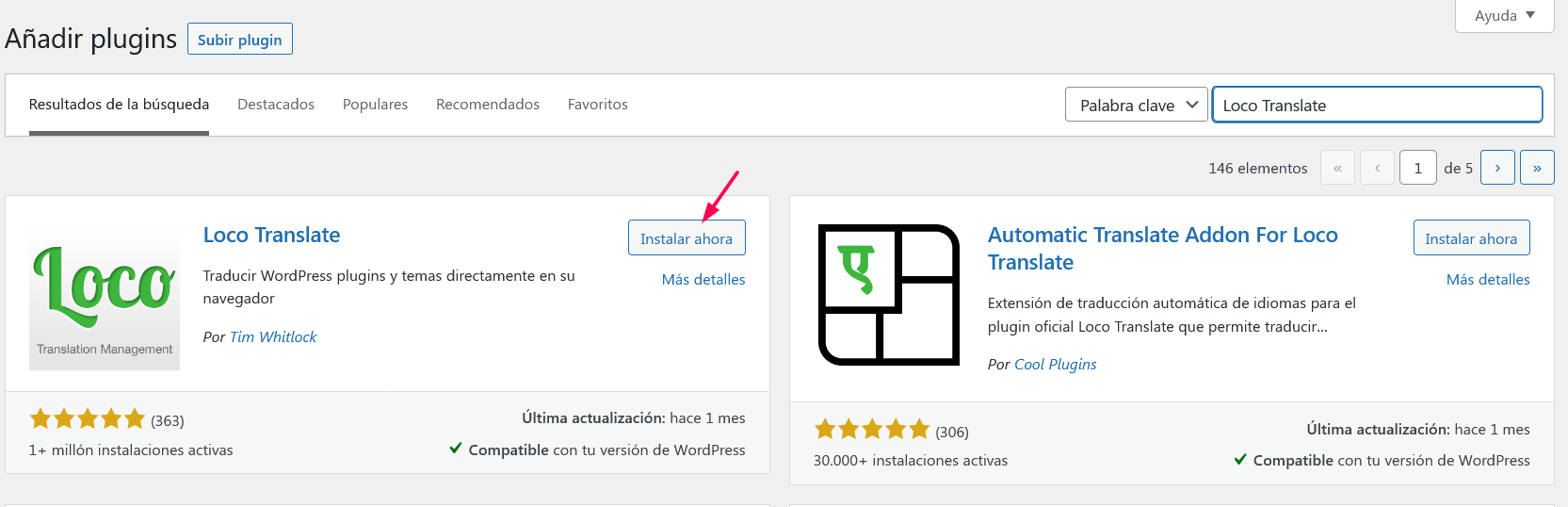Jump to the last results page arrow

(1537, 168)
